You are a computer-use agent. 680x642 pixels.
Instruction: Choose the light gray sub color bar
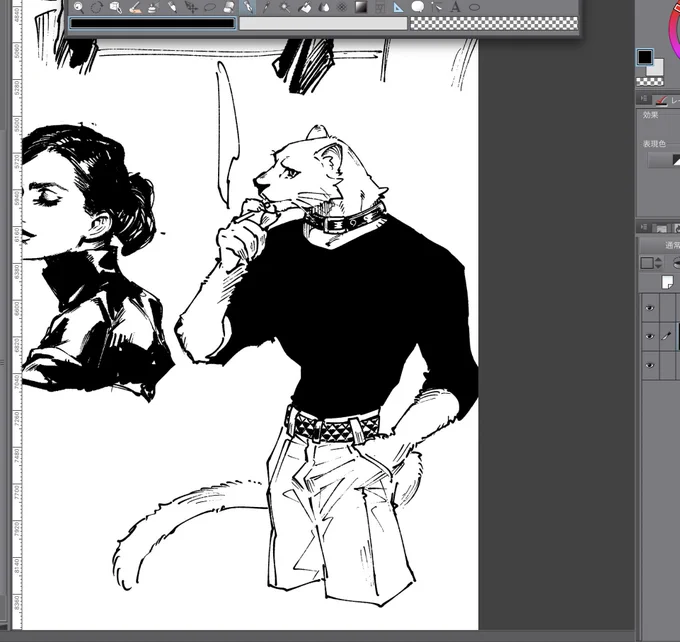point(323,23)
